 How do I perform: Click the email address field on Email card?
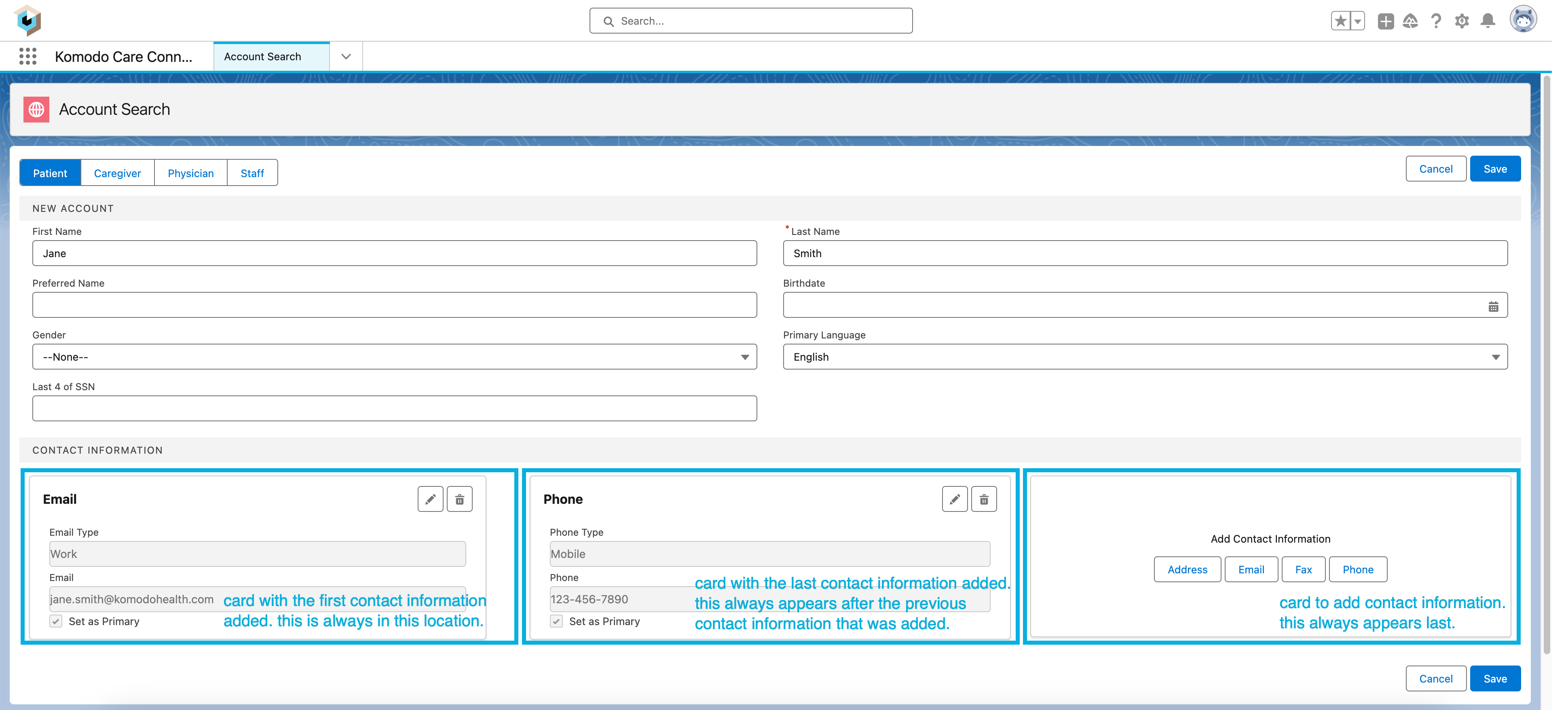(258, 599)
